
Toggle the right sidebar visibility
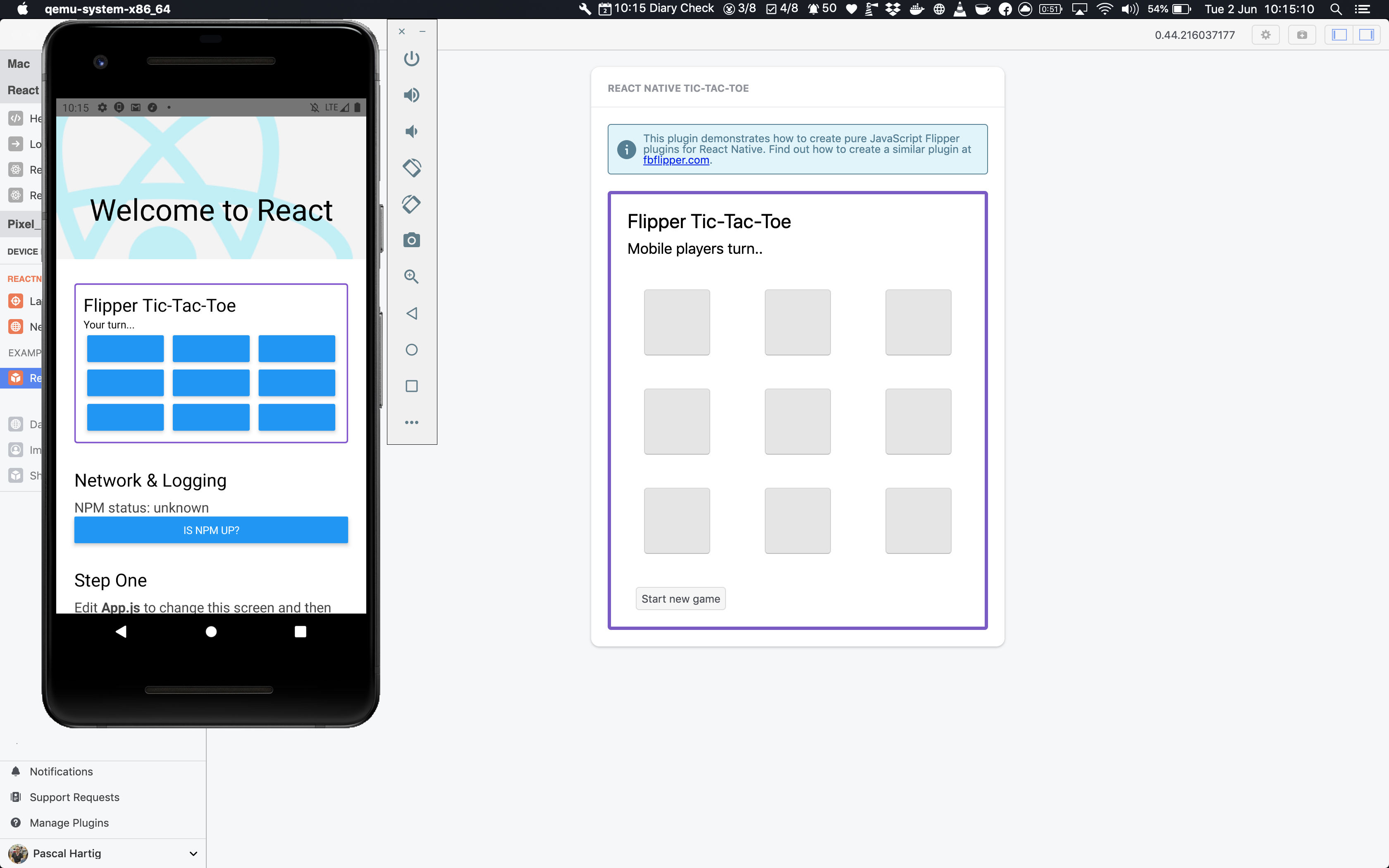(x=1367, y=35)
